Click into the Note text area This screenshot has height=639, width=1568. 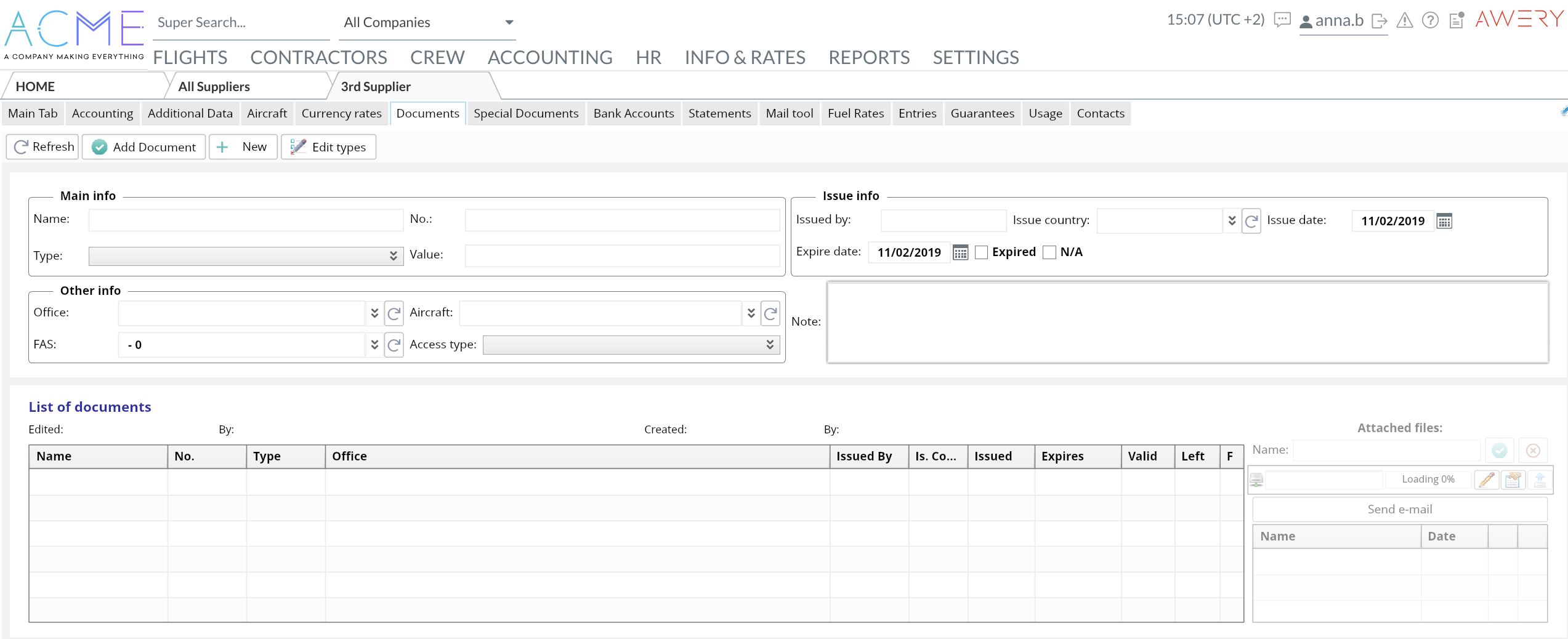point(1187,322)
